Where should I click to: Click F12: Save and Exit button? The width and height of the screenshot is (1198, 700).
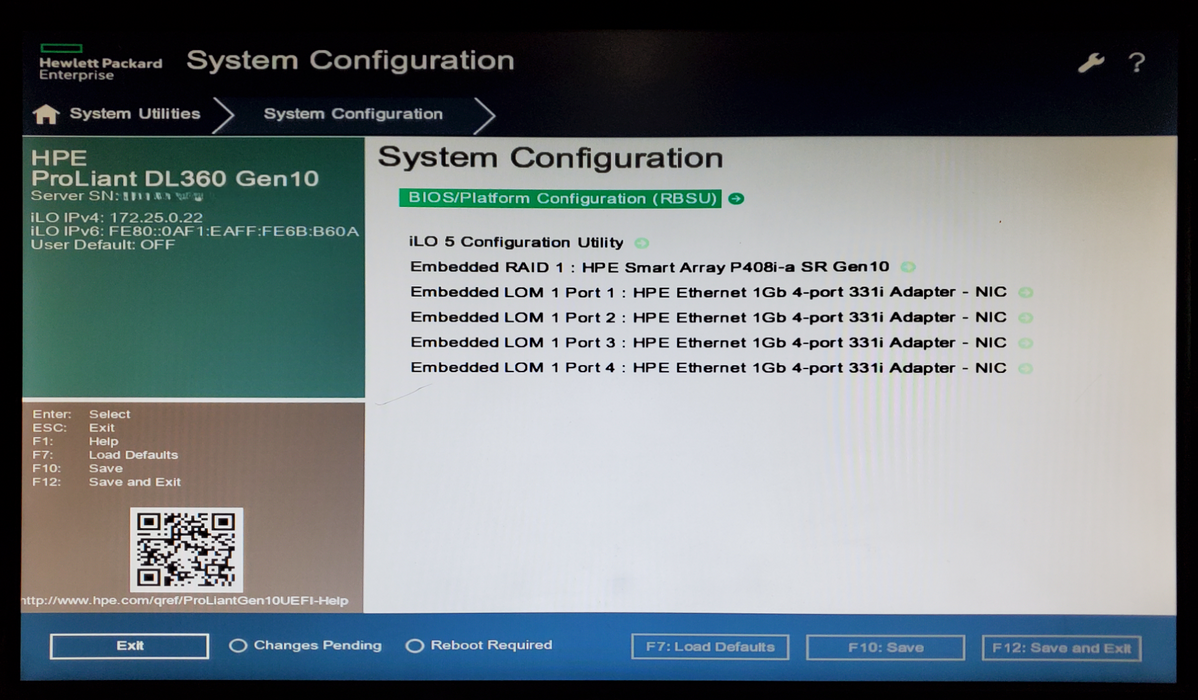(x=1062, y=648)
